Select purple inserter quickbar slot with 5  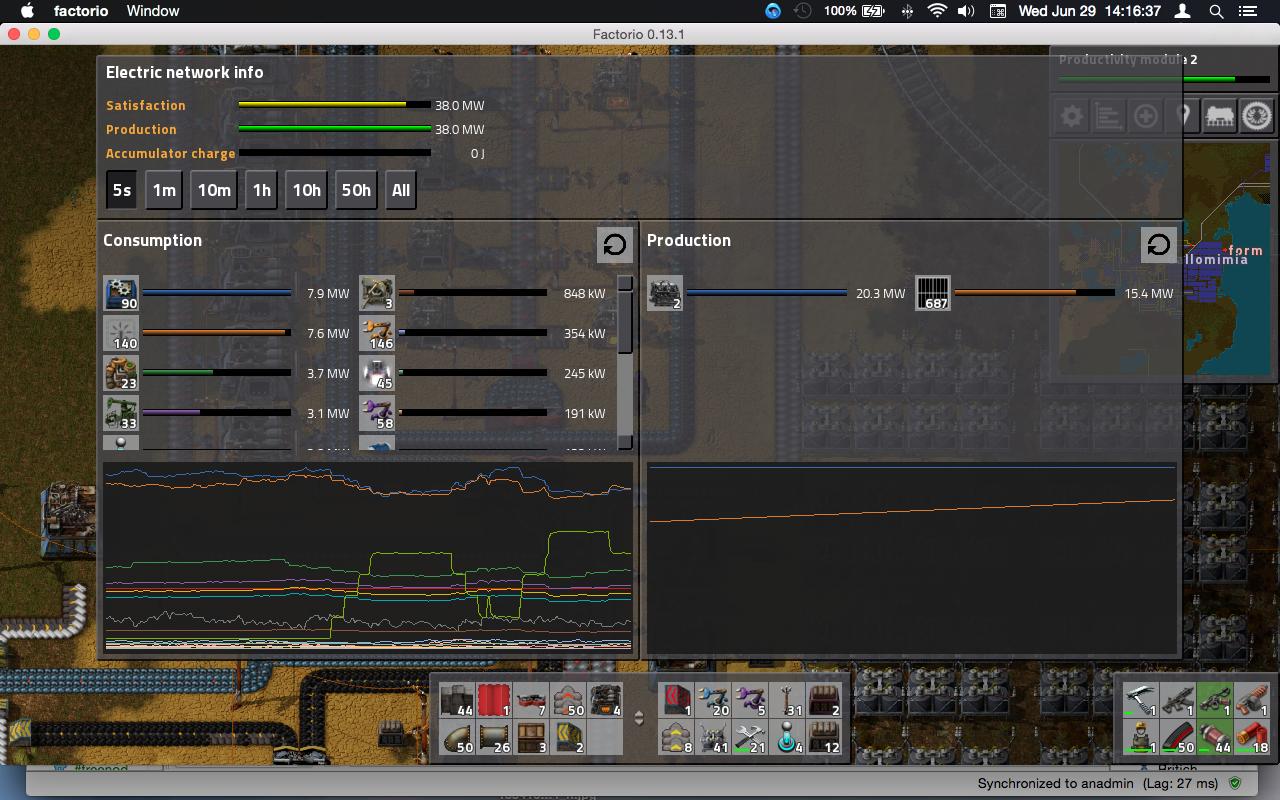[750, 700]
